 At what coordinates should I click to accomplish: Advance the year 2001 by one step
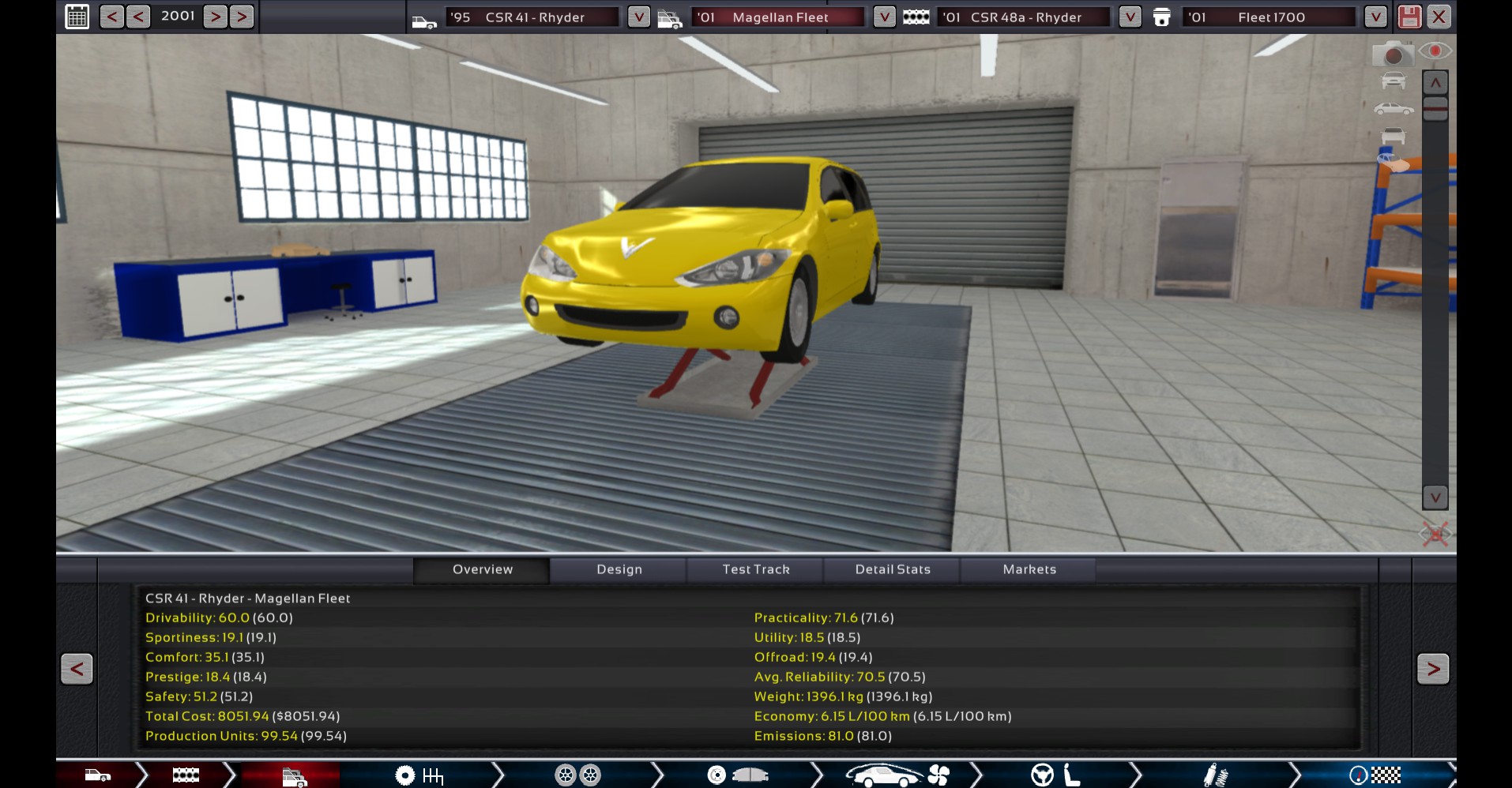tap(215, 17)
